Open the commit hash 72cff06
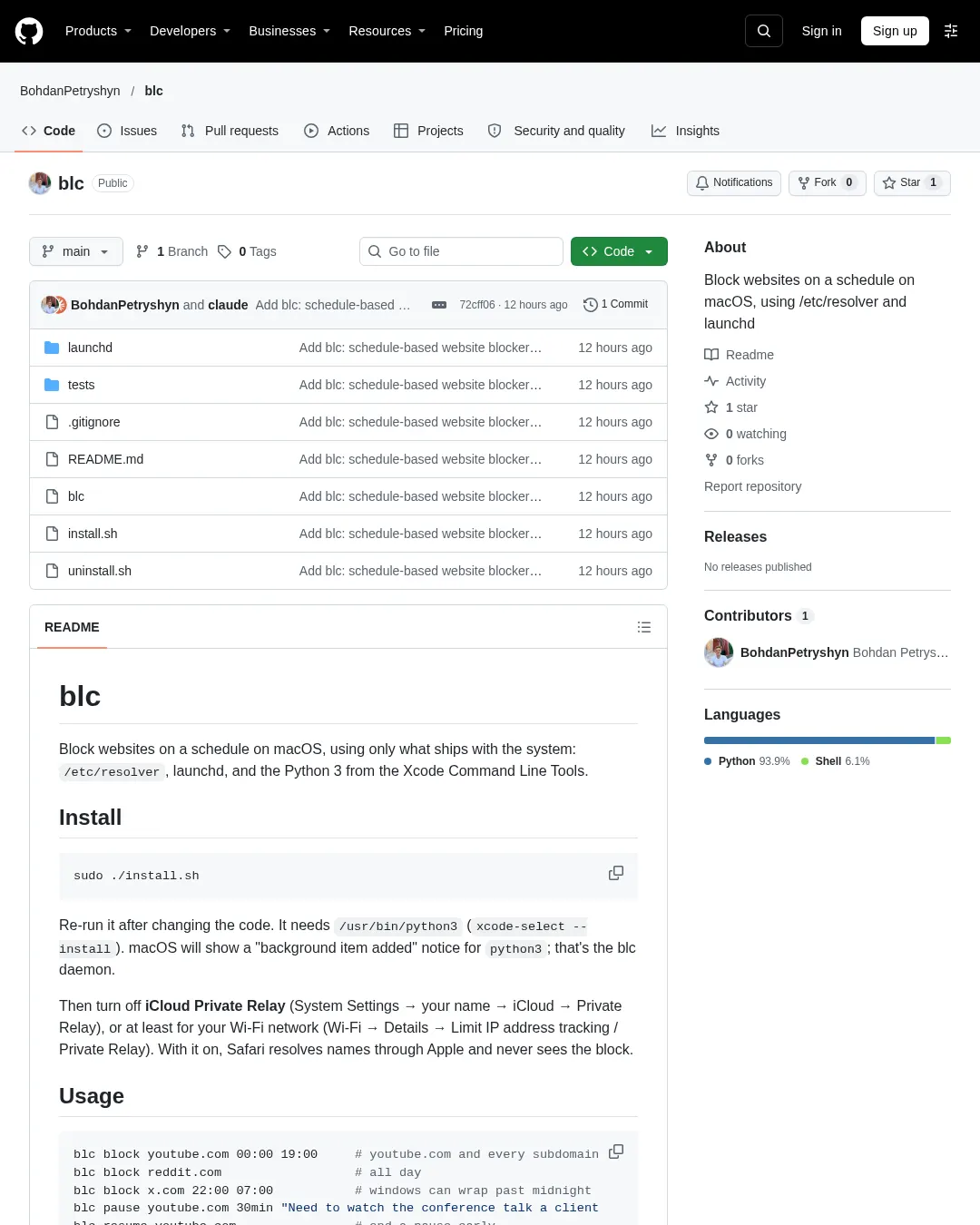Screen dimensions: 980x1225 [x=477, y=305]
